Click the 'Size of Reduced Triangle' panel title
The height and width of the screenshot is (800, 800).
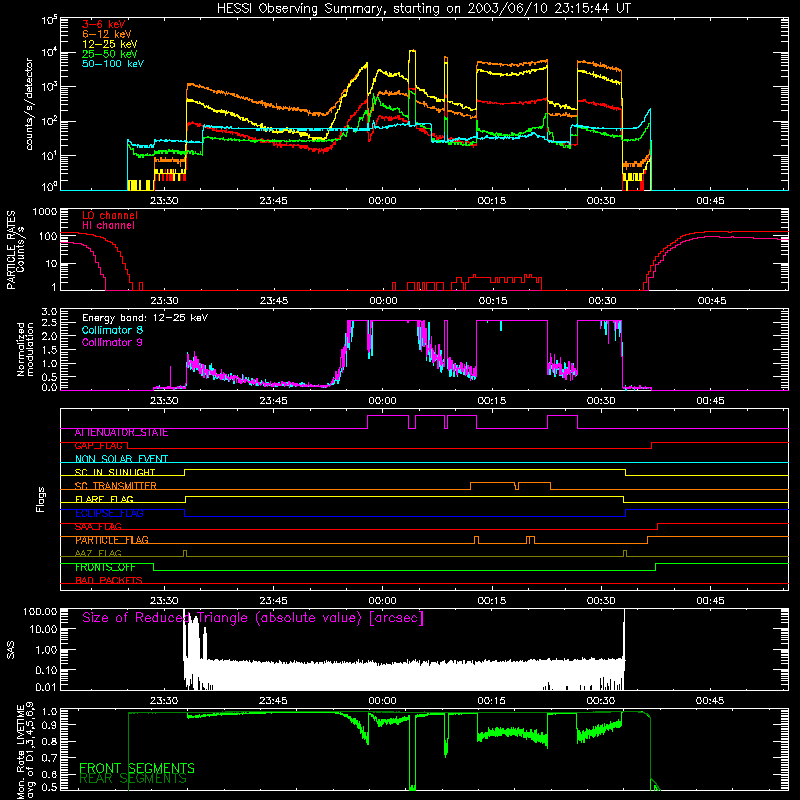click(x=253, y=618)
